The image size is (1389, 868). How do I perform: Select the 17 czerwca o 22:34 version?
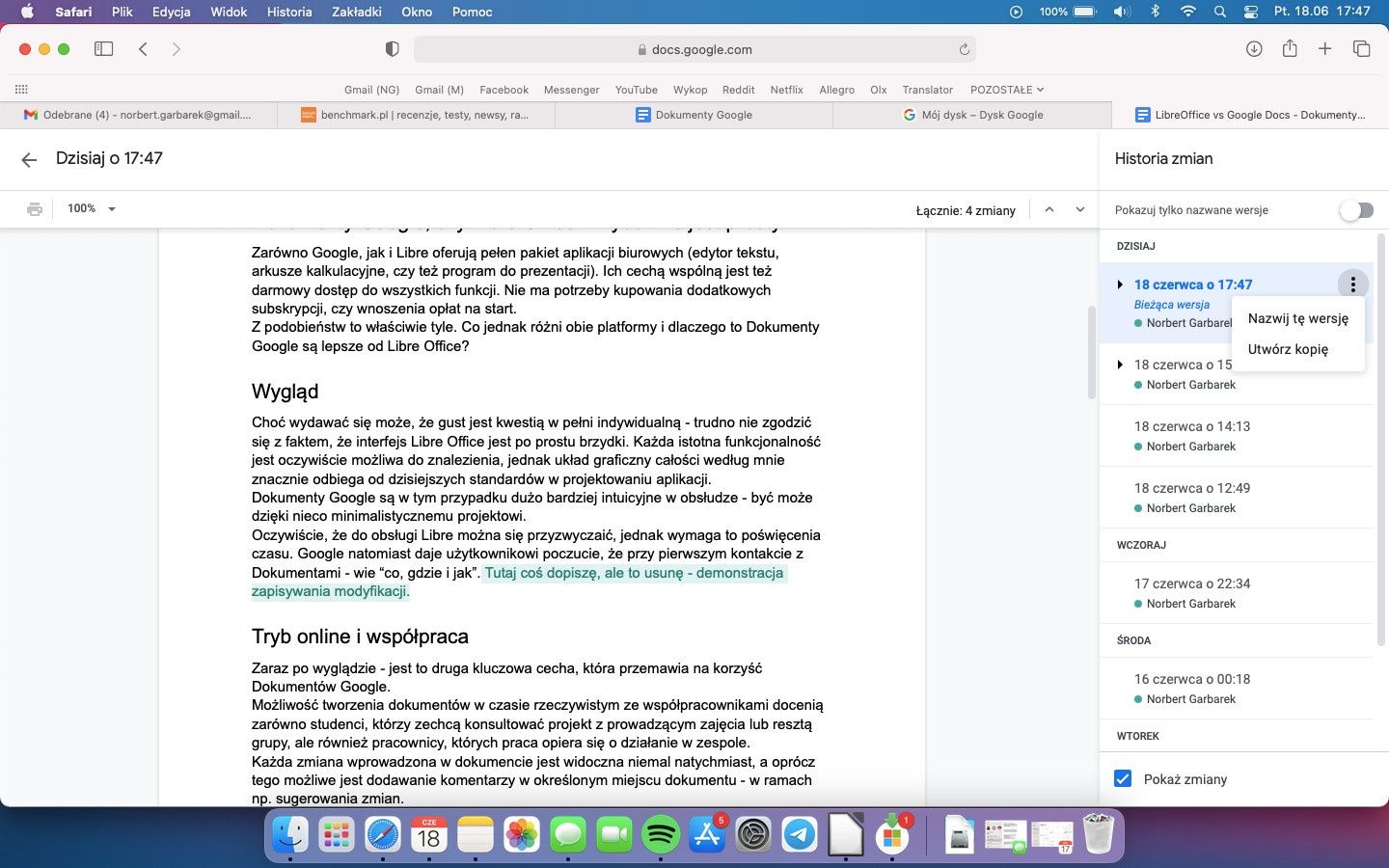[1237, 593]
